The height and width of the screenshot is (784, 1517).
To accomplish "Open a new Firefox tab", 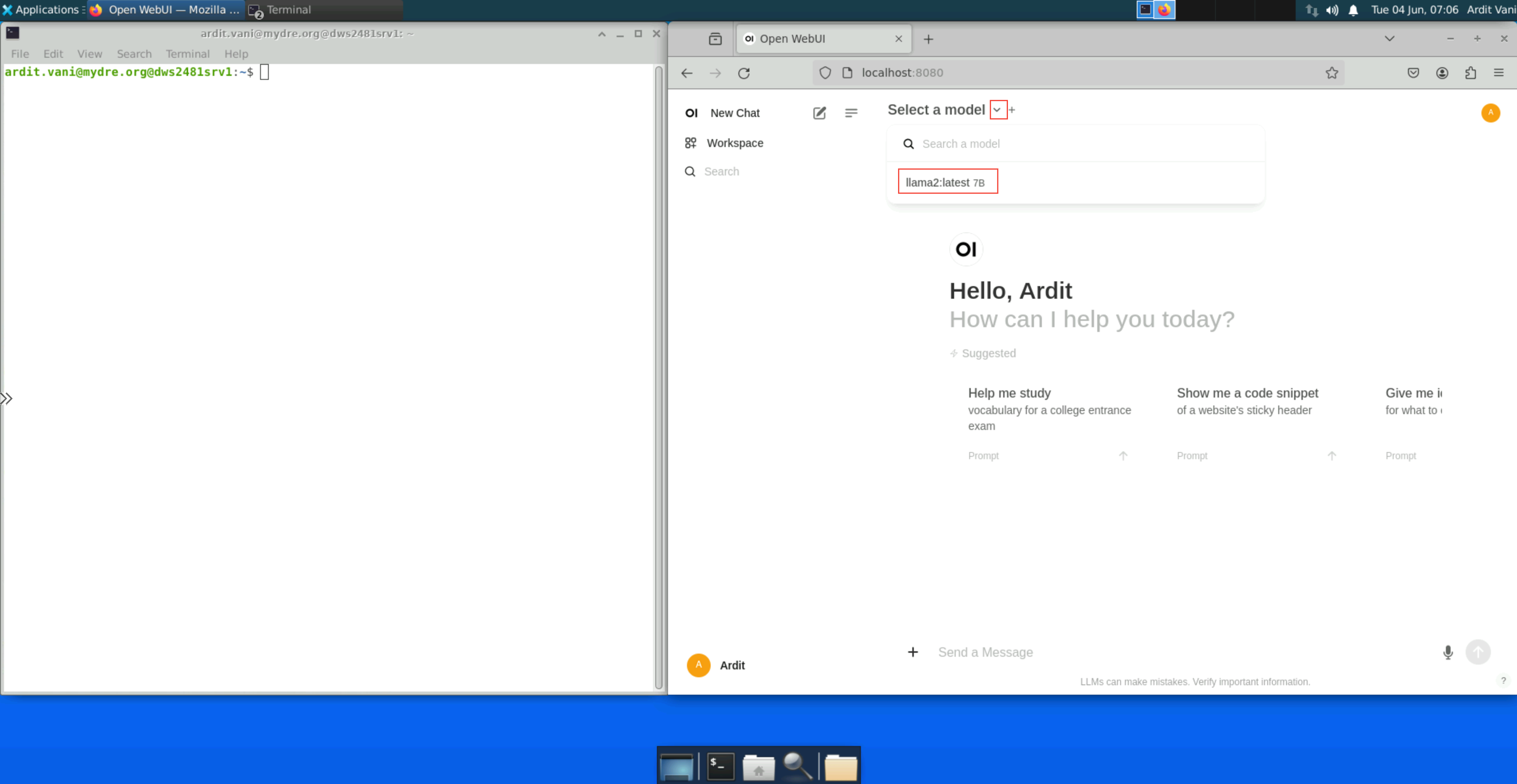I will (x=928, y=39).
